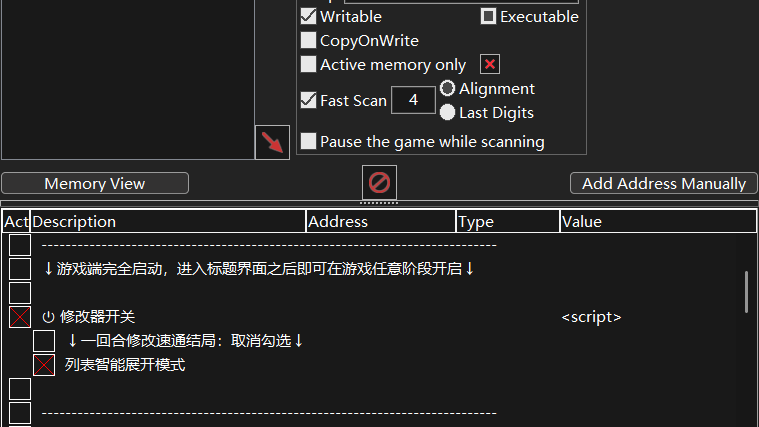This screenshot has width=759, height=427.
Task: Check Active memory only option
Action: [x=308, y=64]
